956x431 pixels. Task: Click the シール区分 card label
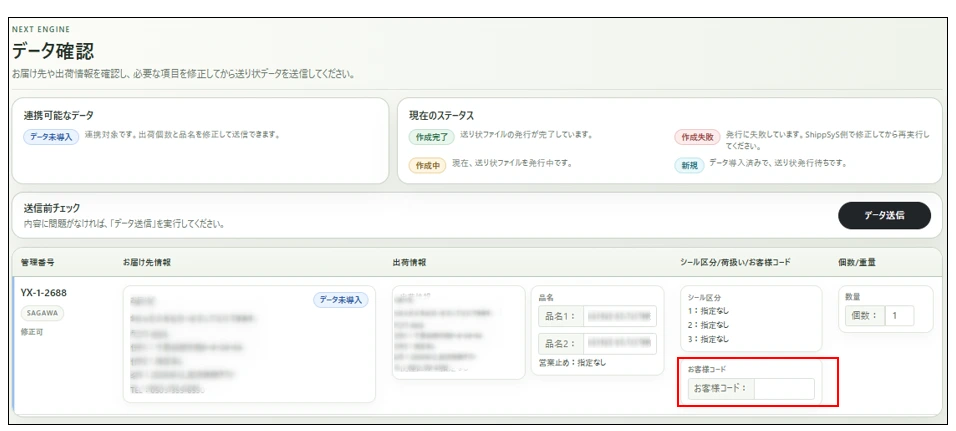tap(704, 297)
